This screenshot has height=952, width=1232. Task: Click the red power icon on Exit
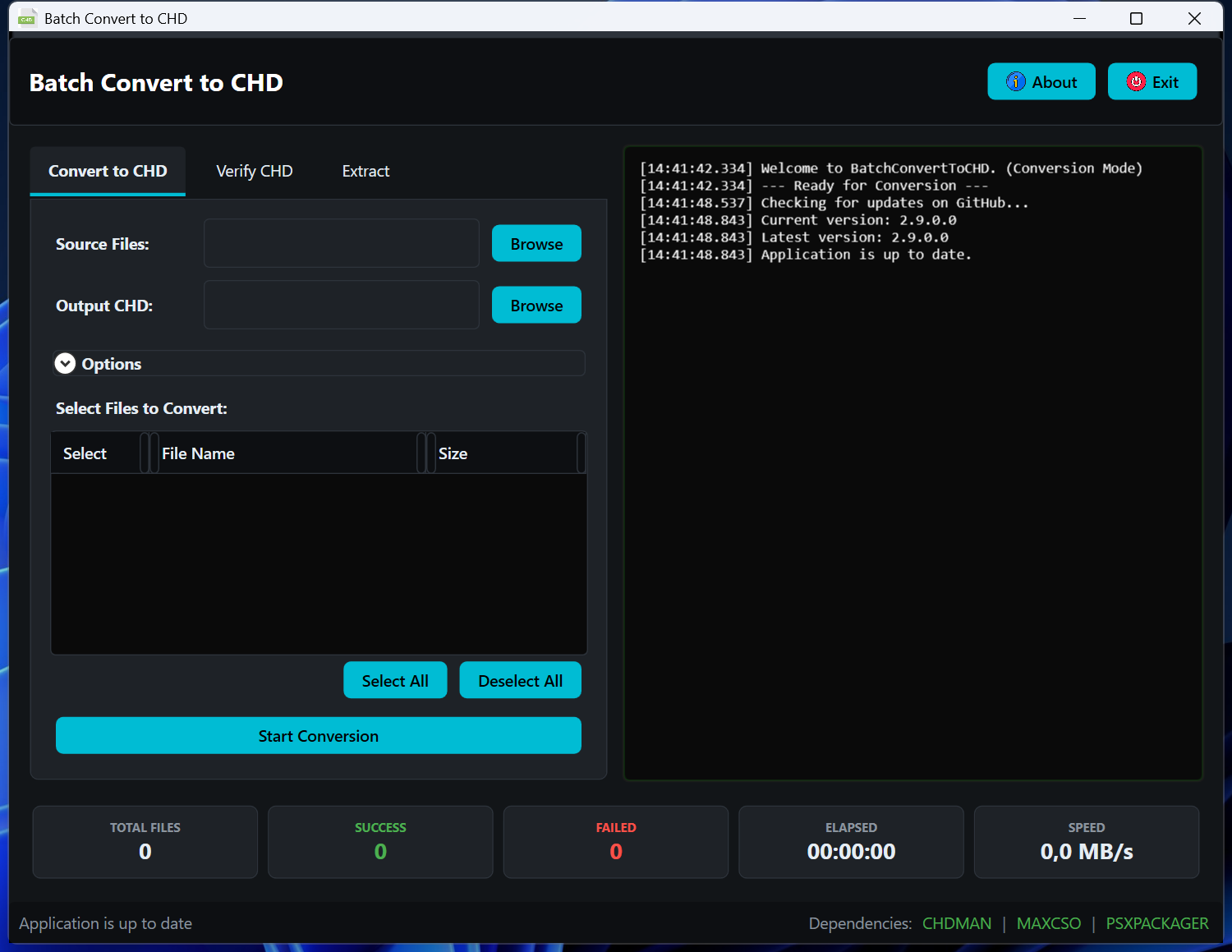pyautogui.click(x=1136, y=81)
